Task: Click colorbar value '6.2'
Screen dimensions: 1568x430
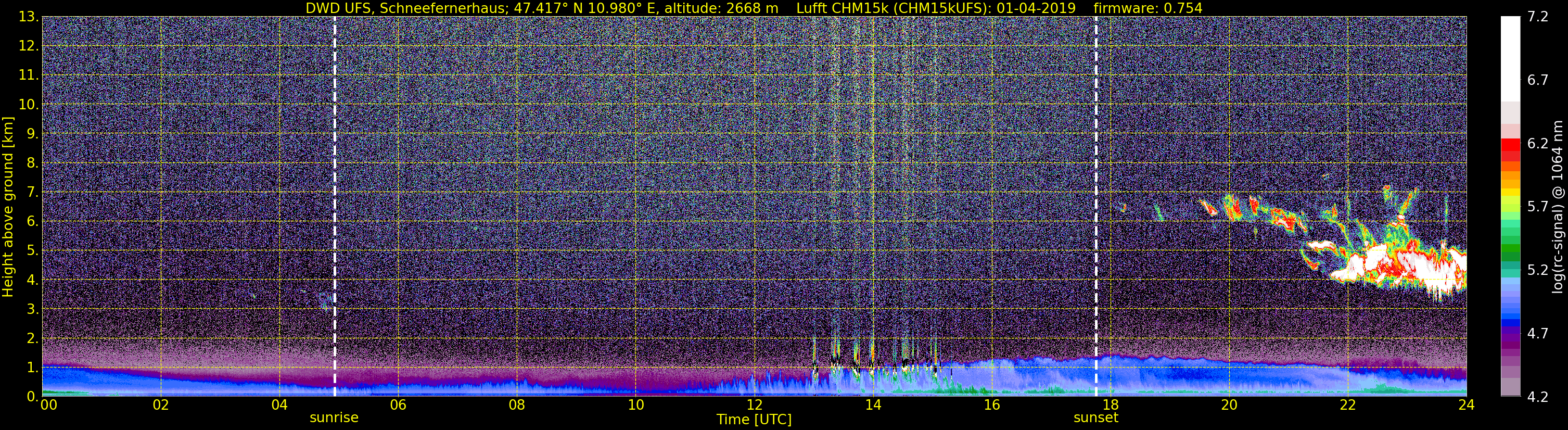Action: (x=1538, y=143)
